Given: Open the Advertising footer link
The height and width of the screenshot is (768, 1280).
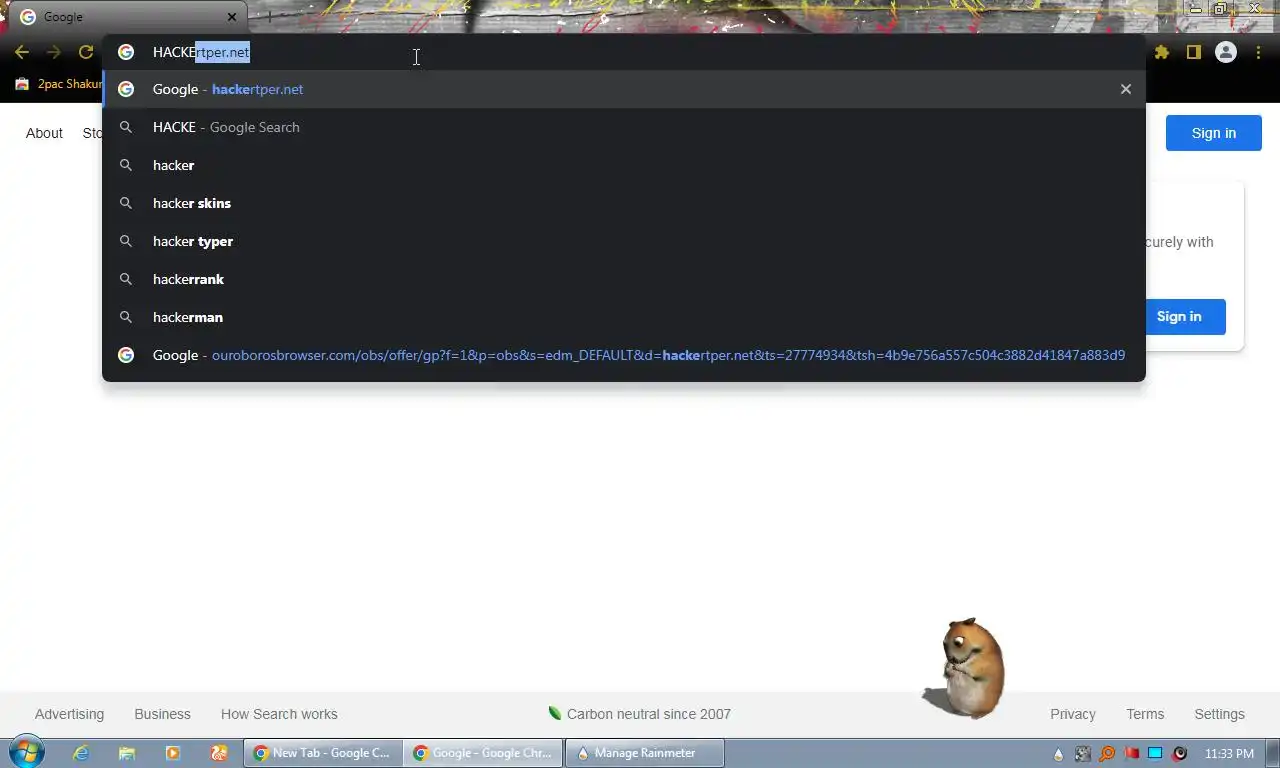Looking at the screenshot, I should pos(69,714).
